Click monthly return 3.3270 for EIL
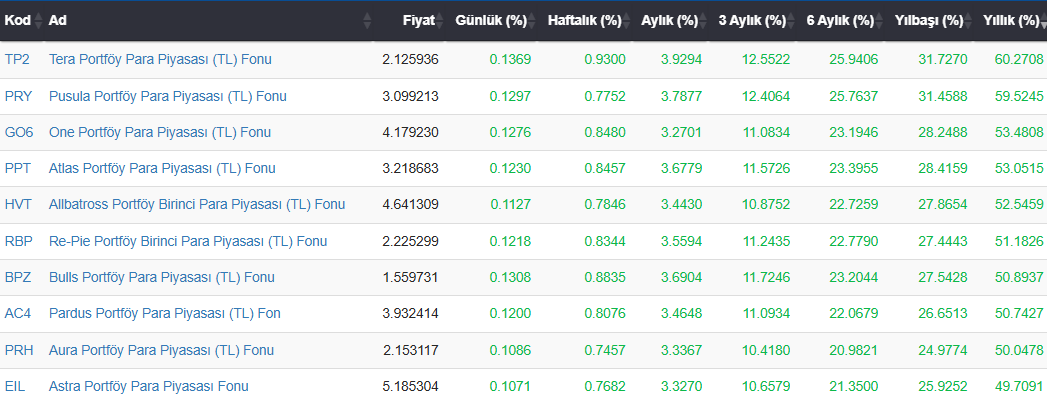 681,386
